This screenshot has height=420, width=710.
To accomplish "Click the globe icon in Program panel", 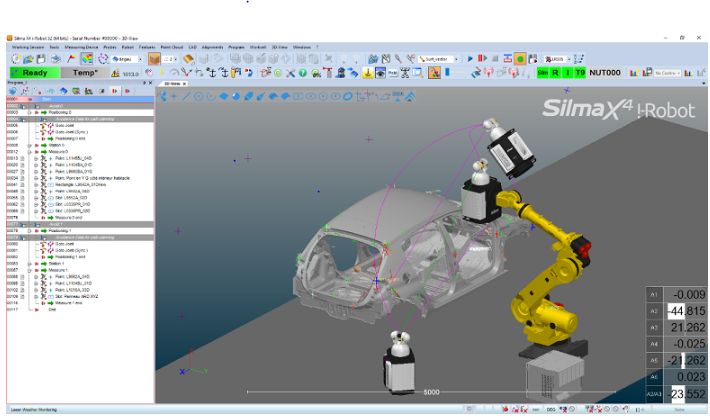I will pos(13,91).
